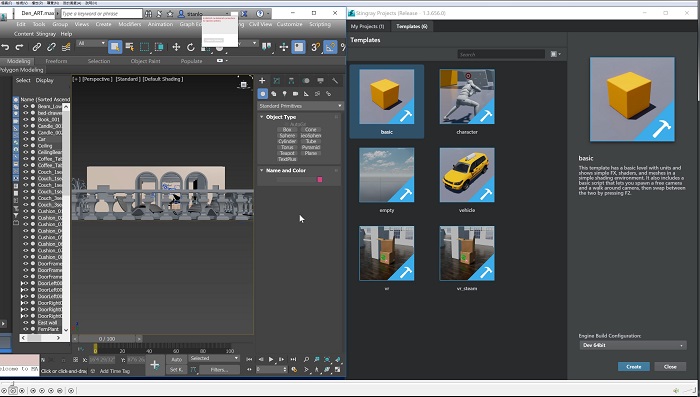Open Engine Build Configuration Dev 64bit dropdown

(632, 345)
